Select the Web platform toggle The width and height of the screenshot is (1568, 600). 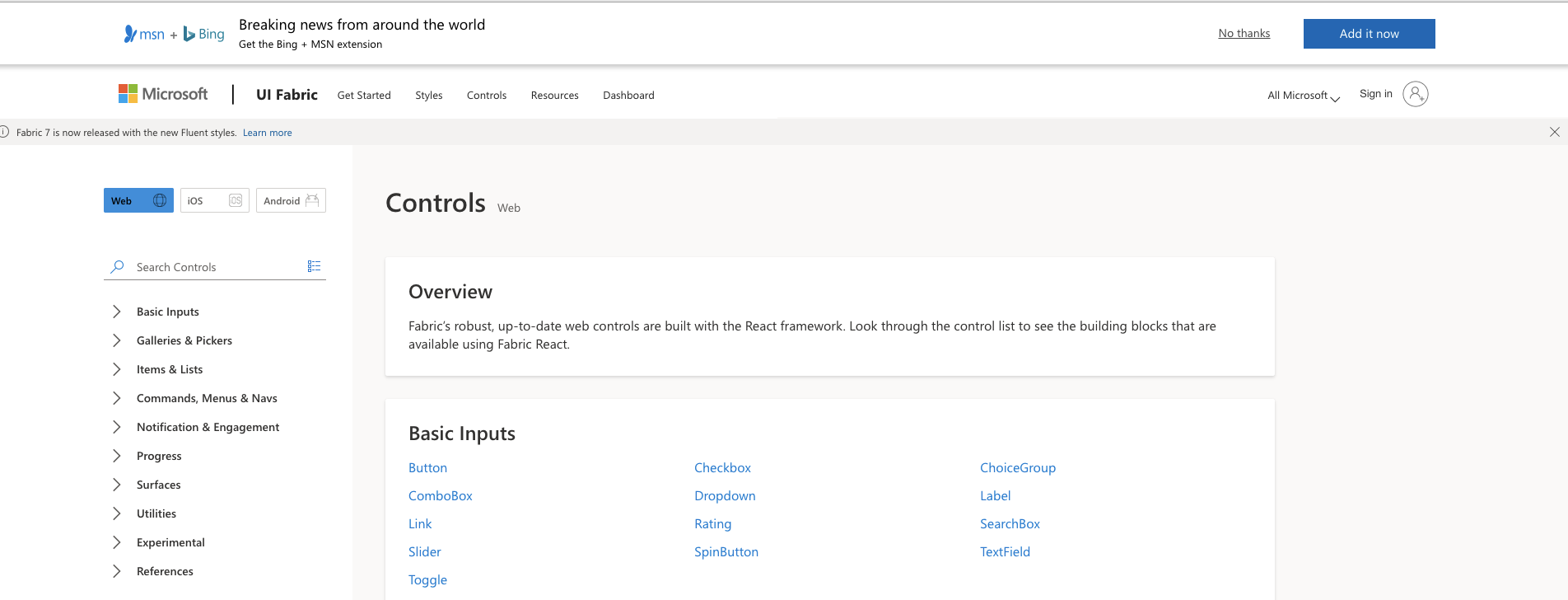click(138, 200)
